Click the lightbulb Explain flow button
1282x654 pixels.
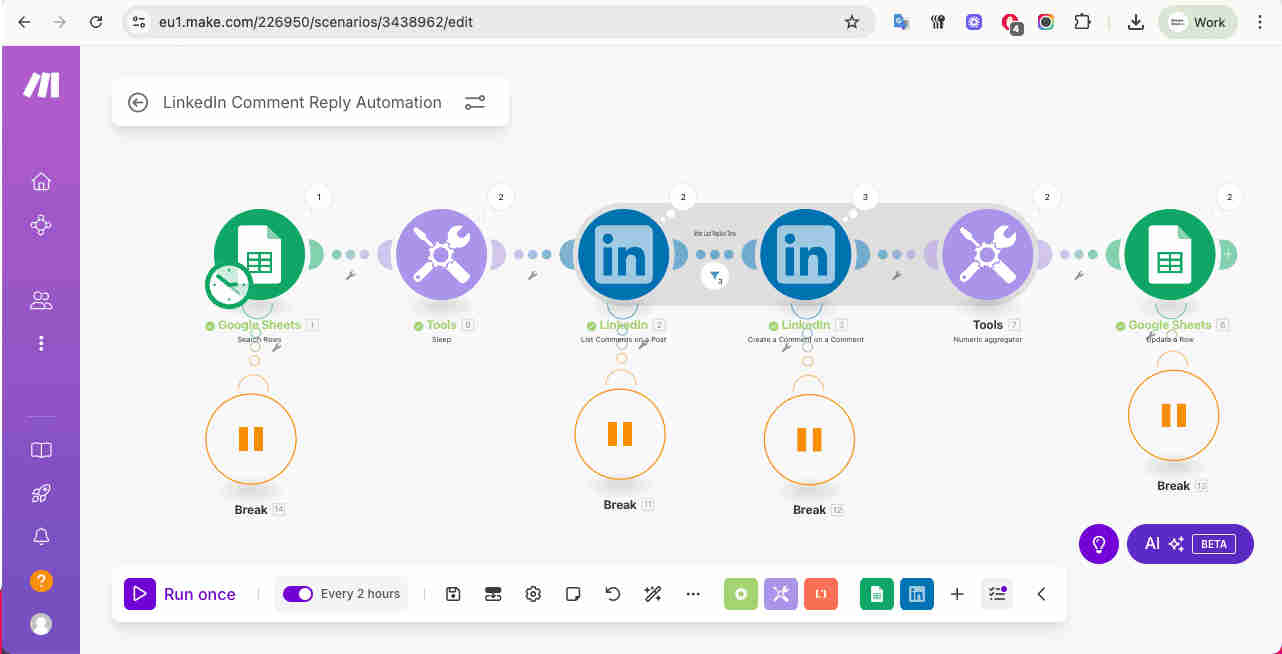click(x=1099, y=544)
